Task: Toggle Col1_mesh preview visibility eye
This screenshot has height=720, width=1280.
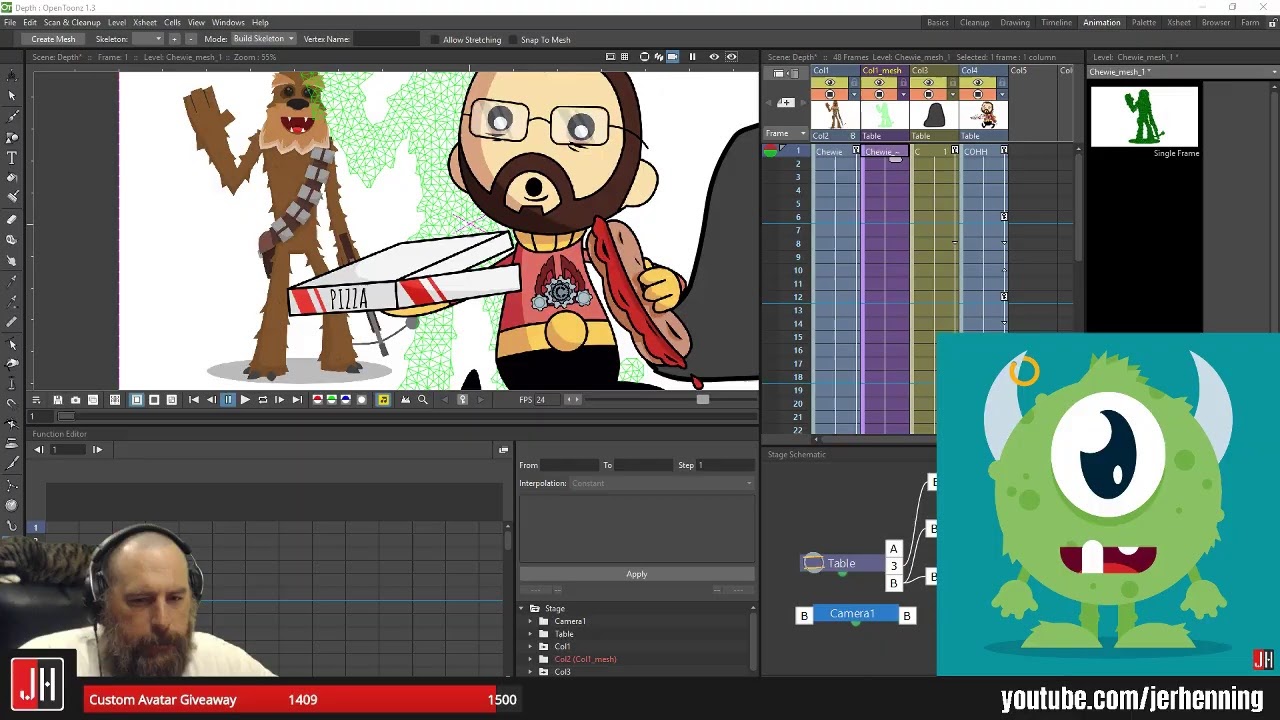Action: 879,83
